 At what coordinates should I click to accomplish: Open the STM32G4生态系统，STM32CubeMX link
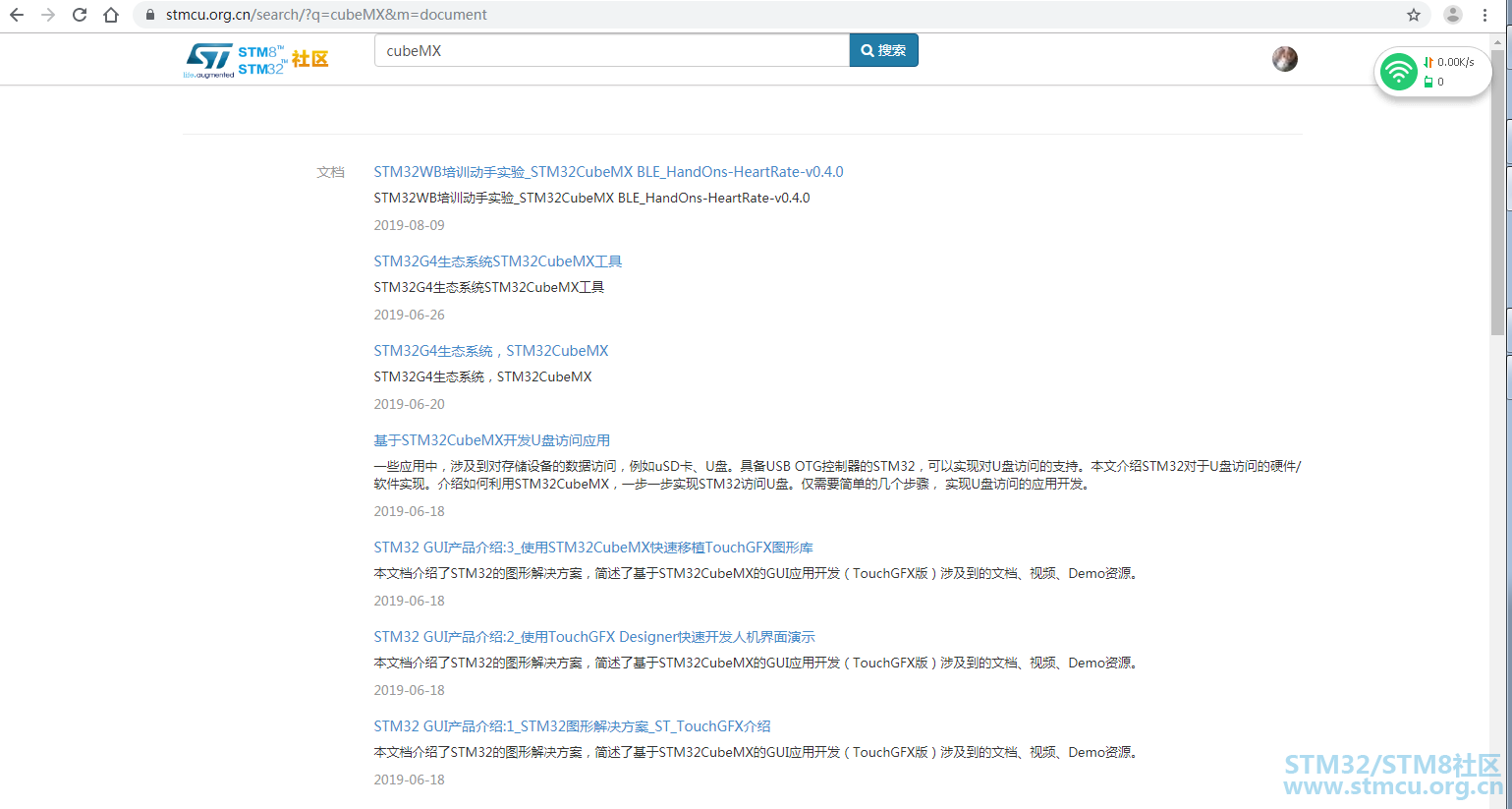(491, 351)
